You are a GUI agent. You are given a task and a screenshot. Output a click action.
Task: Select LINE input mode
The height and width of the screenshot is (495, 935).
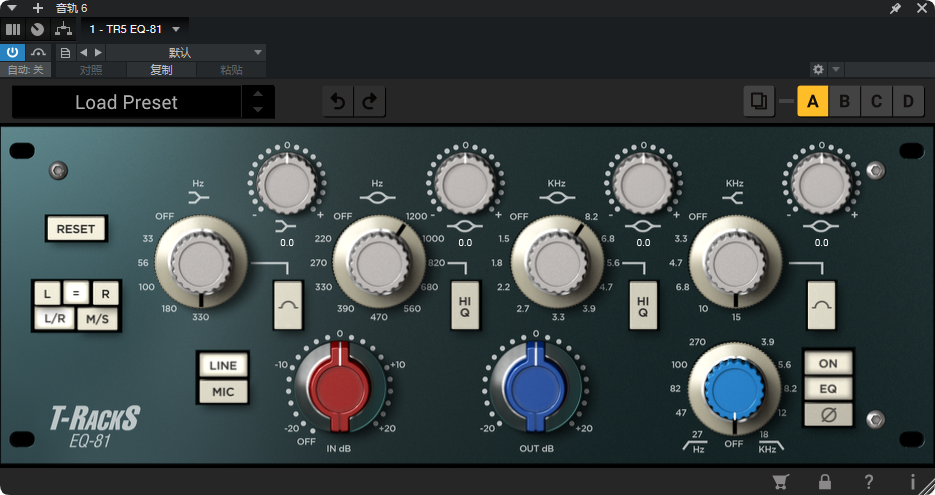[223, 366]
